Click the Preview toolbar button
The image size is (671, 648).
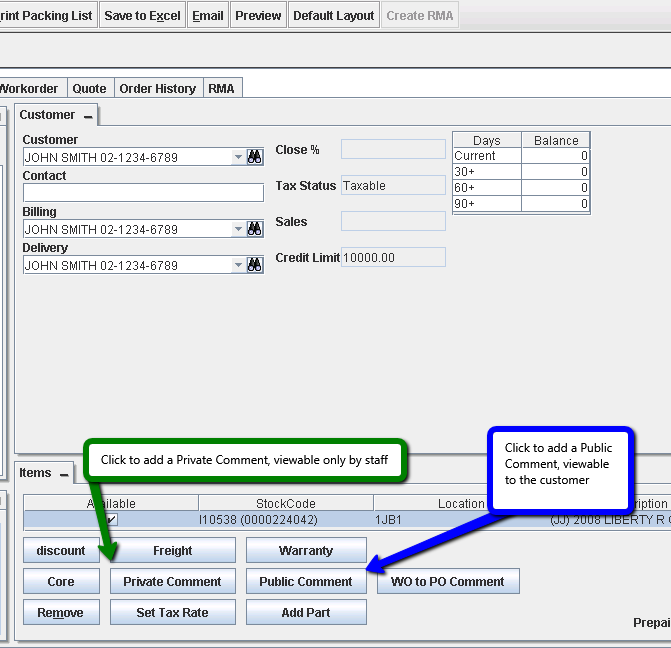[258, 16]
